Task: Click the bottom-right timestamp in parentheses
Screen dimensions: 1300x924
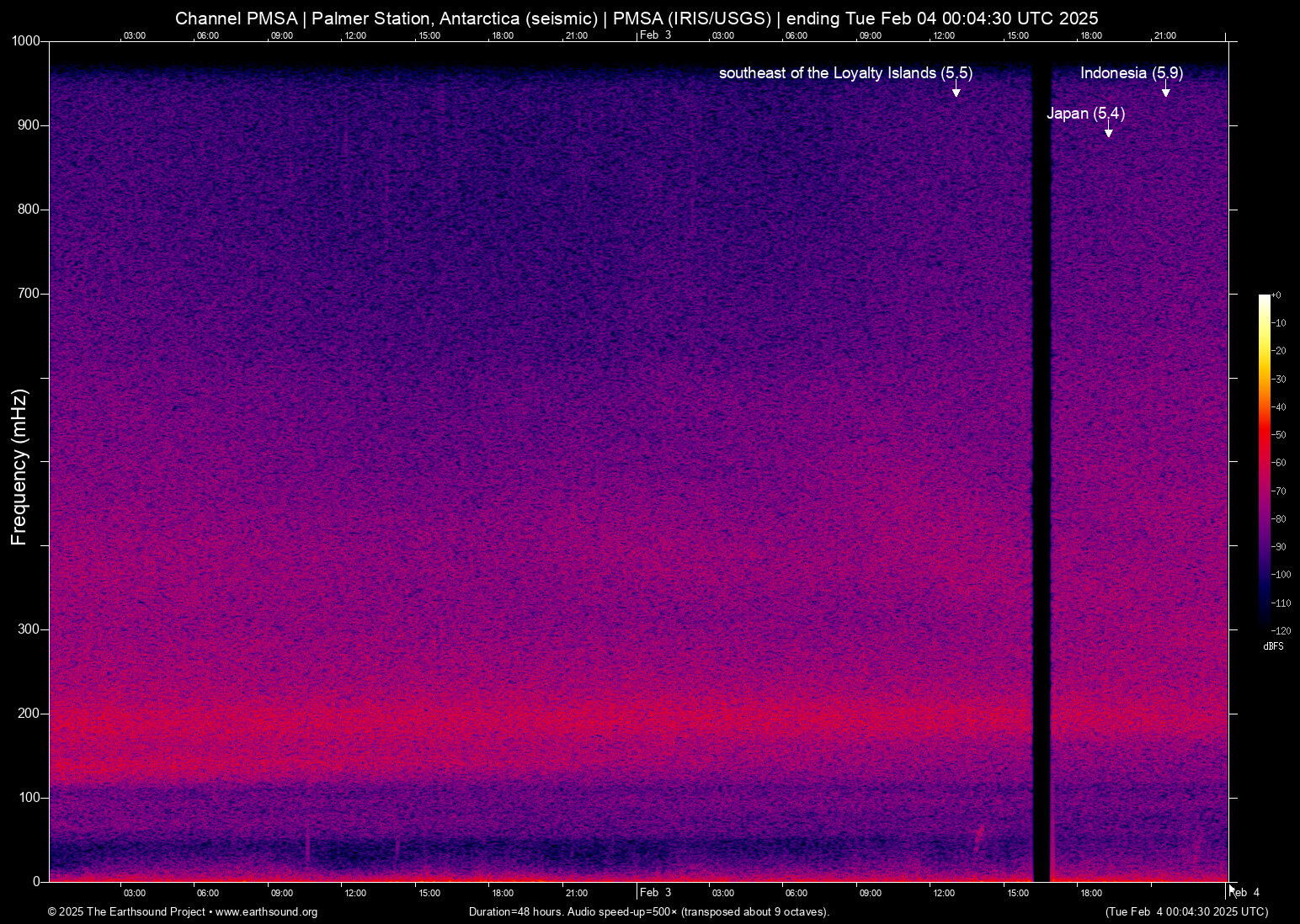Action: [x=1186, y=912]
